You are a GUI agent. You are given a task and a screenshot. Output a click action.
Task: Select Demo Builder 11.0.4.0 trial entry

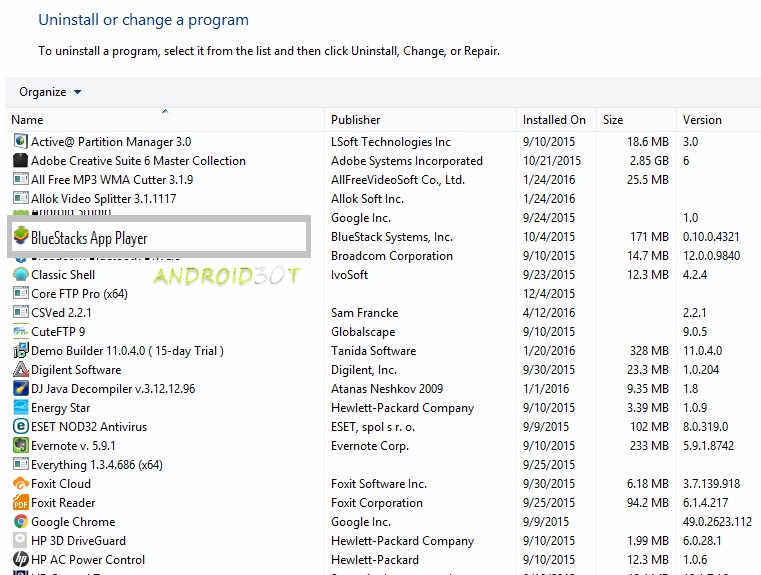click(x=127, y=350)
